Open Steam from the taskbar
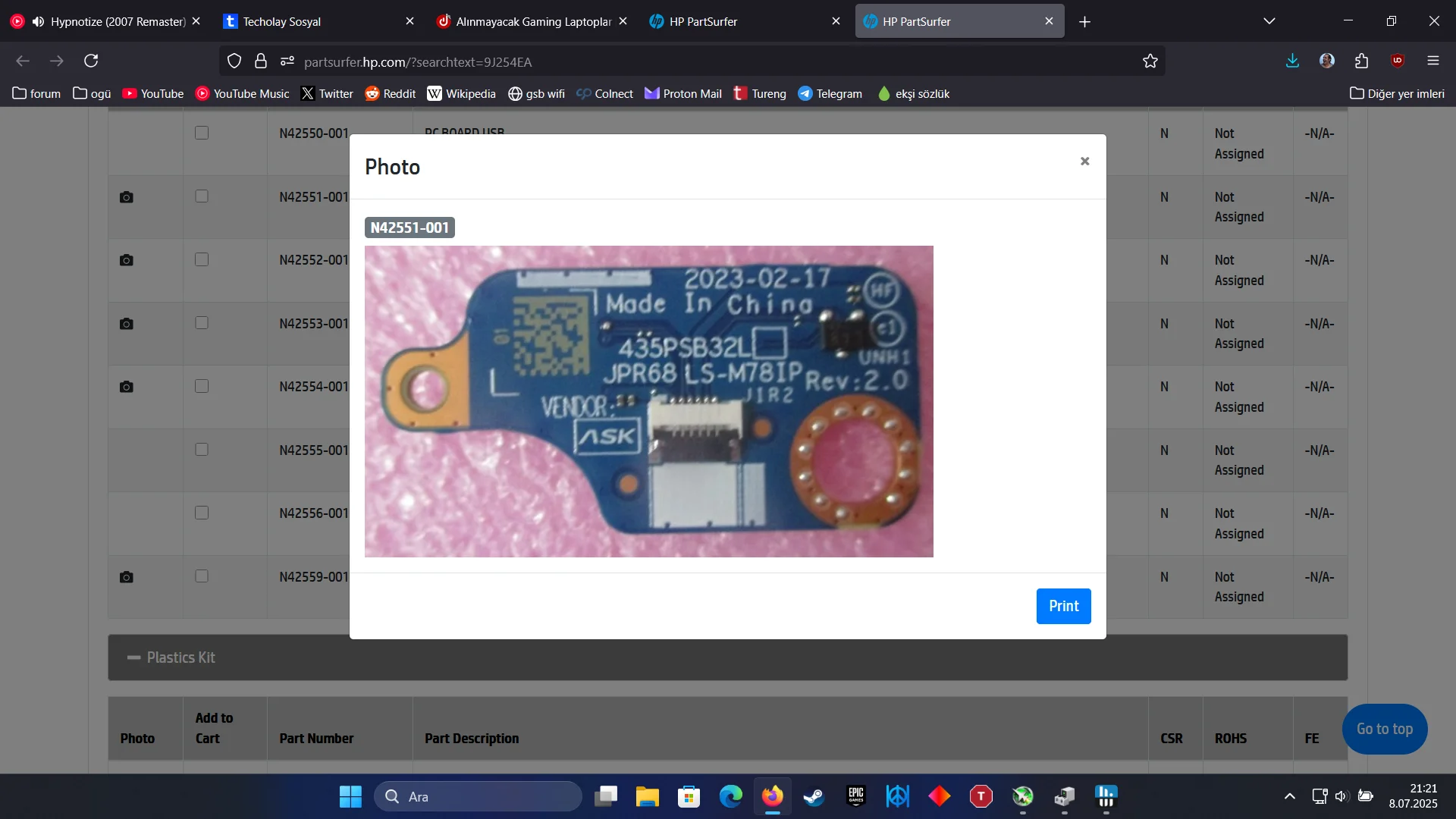1456x819 pixels. coord(814,796)
